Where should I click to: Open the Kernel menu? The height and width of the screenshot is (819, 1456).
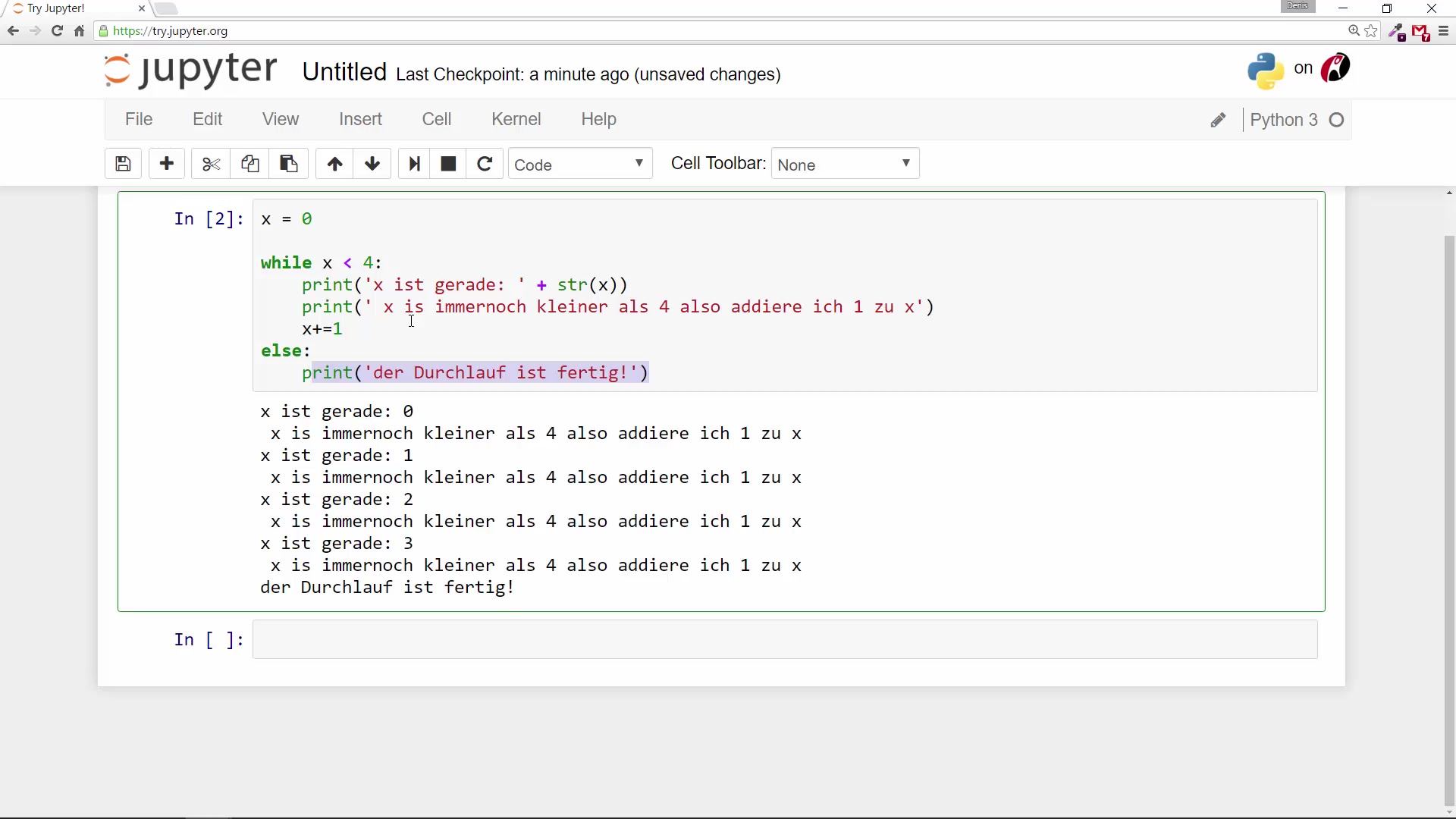[516, 119]
